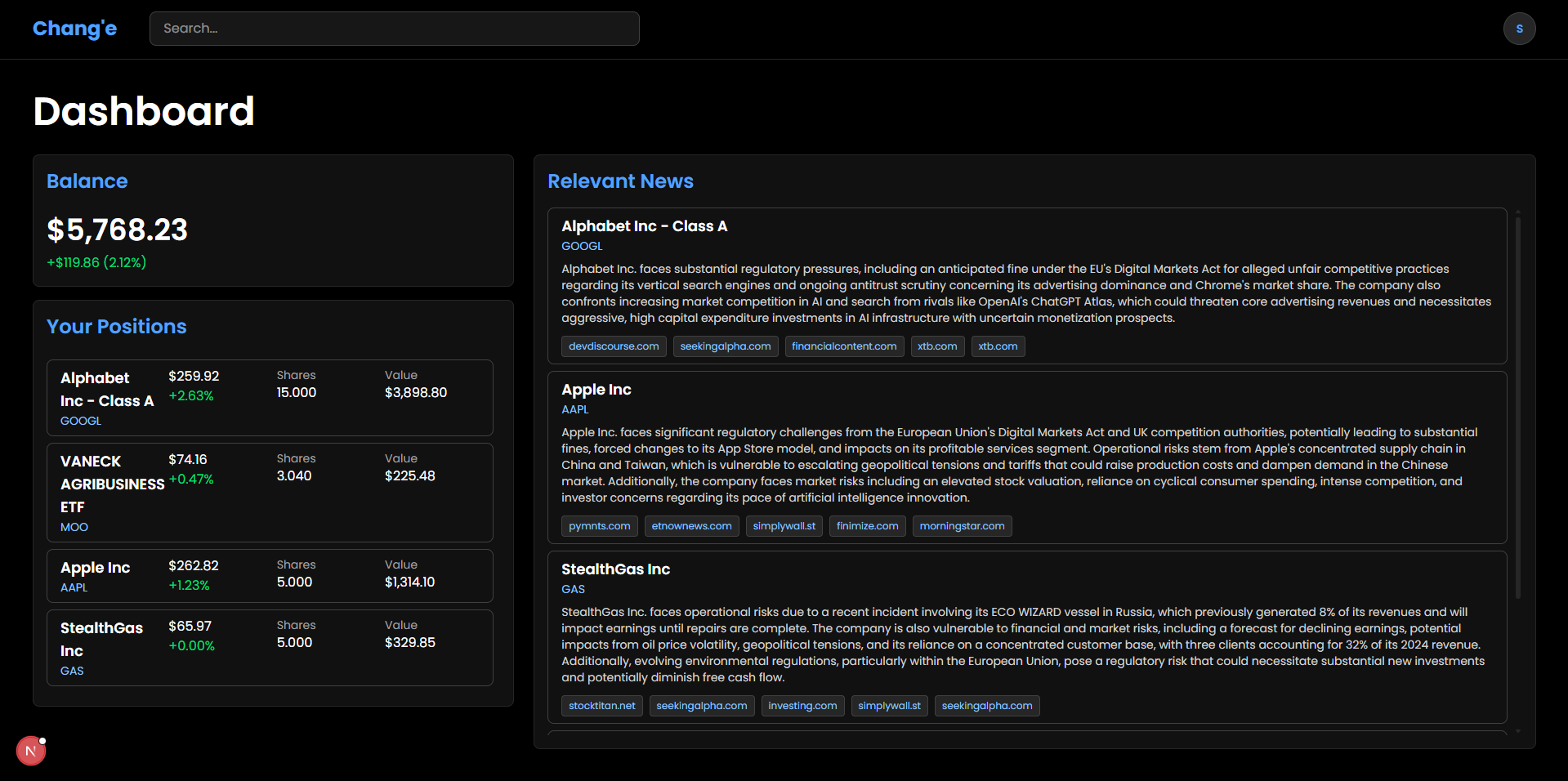Click simplywall.st source under StealthGas news
This screenshot has width=1568, height=781.
click(x=889, y=706)
